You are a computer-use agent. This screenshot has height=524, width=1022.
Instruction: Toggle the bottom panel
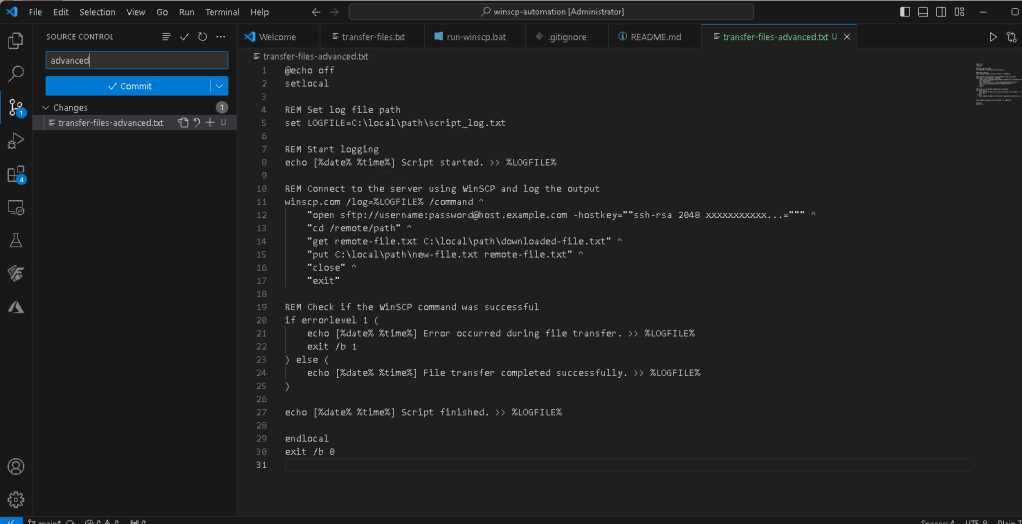coord(923,12)
